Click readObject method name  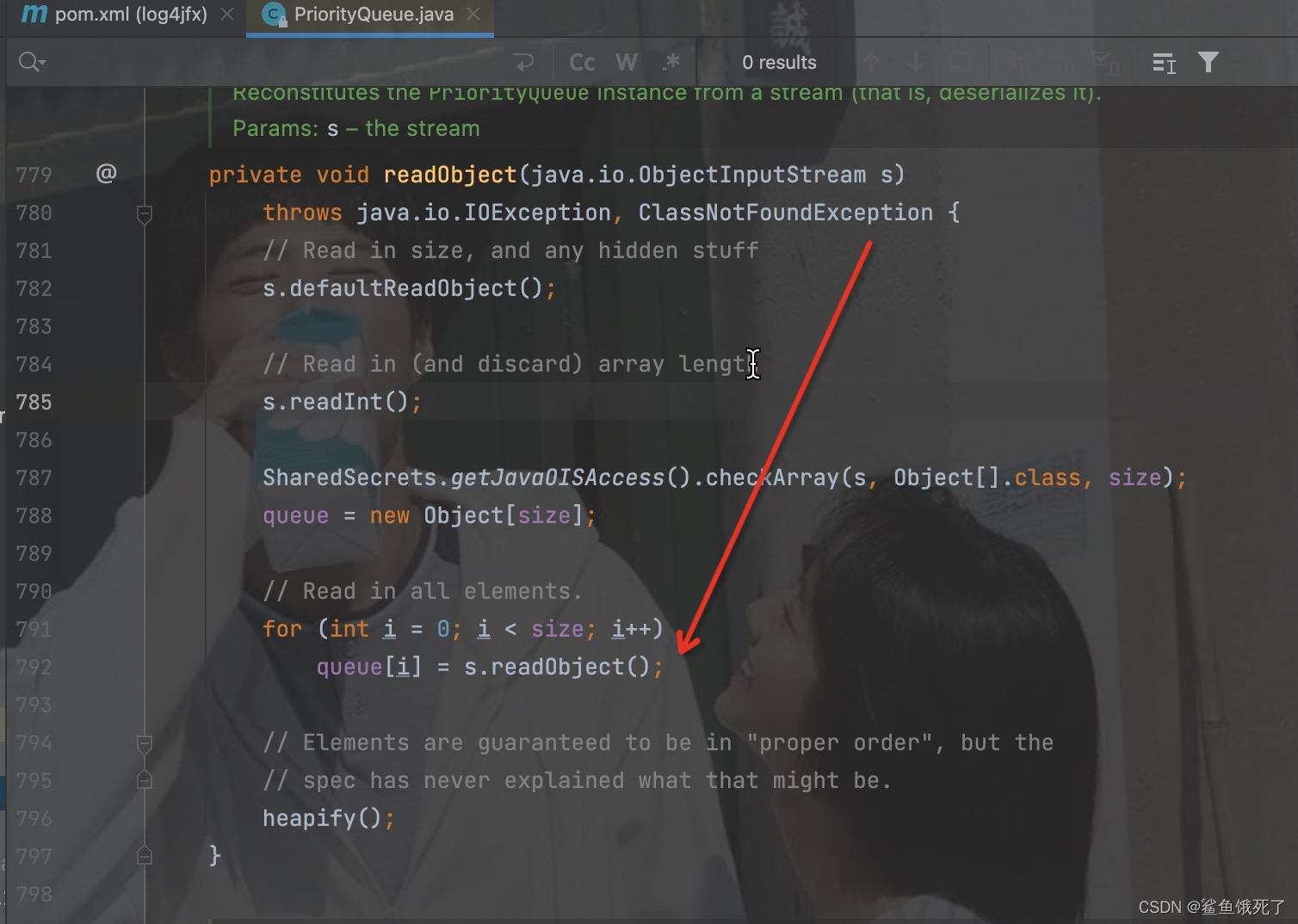point(449,175)
